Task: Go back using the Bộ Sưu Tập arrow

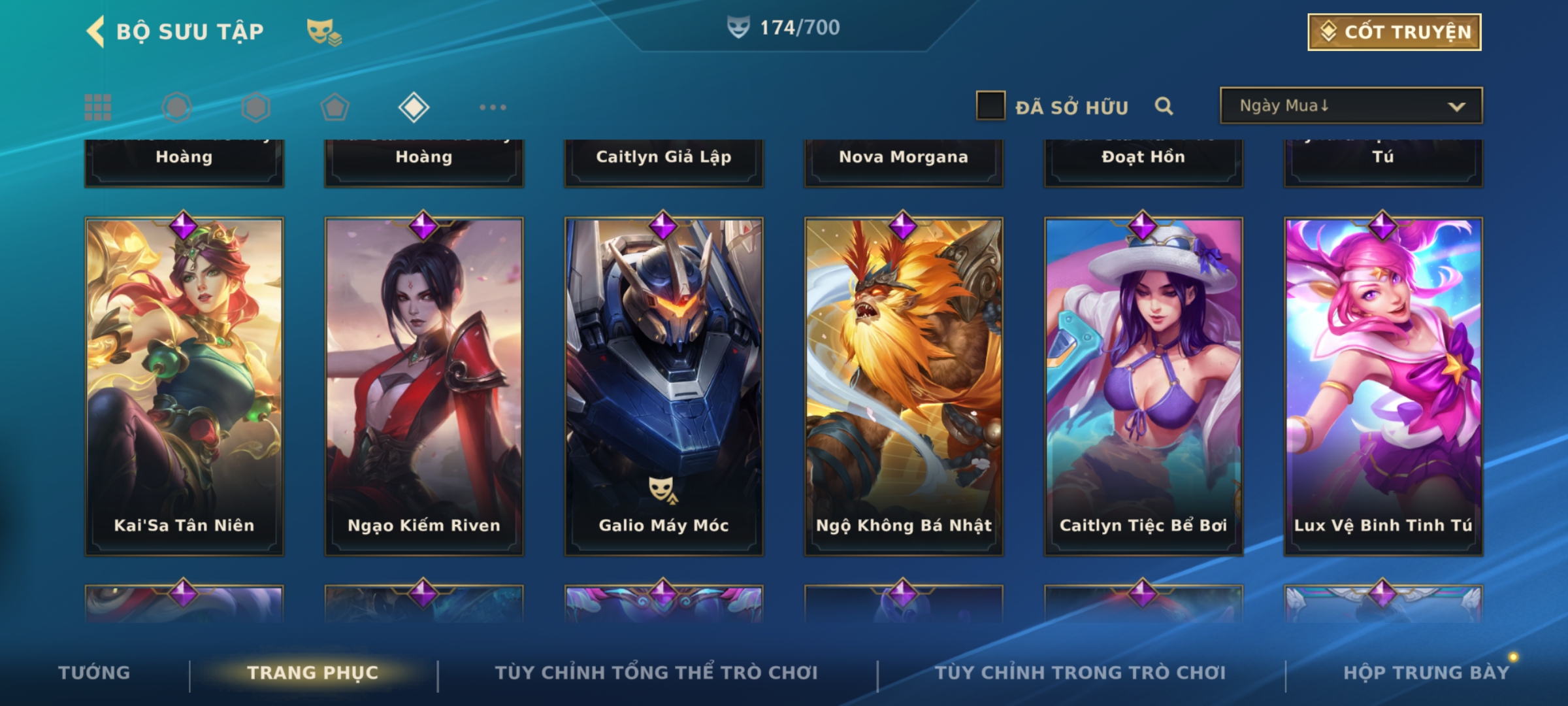Action: click(x=95, y=31)
